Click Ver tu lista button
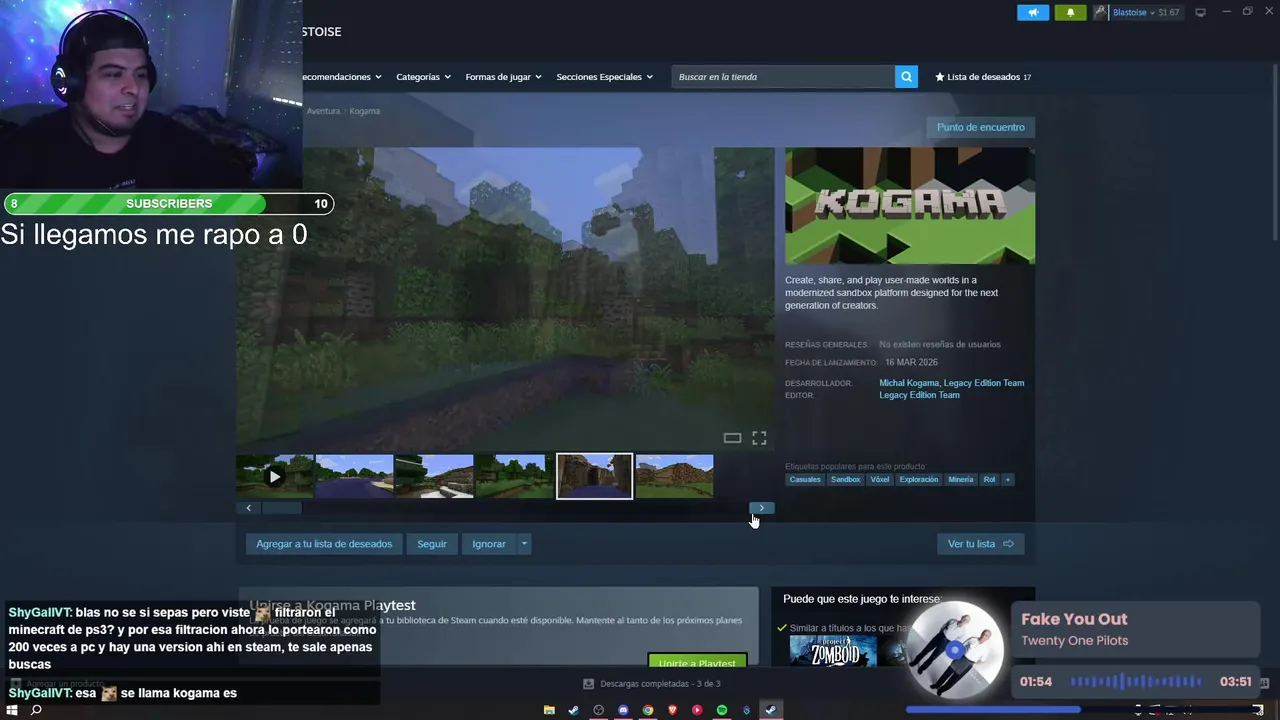The image size is (1280, 720). tap(981, 544)
